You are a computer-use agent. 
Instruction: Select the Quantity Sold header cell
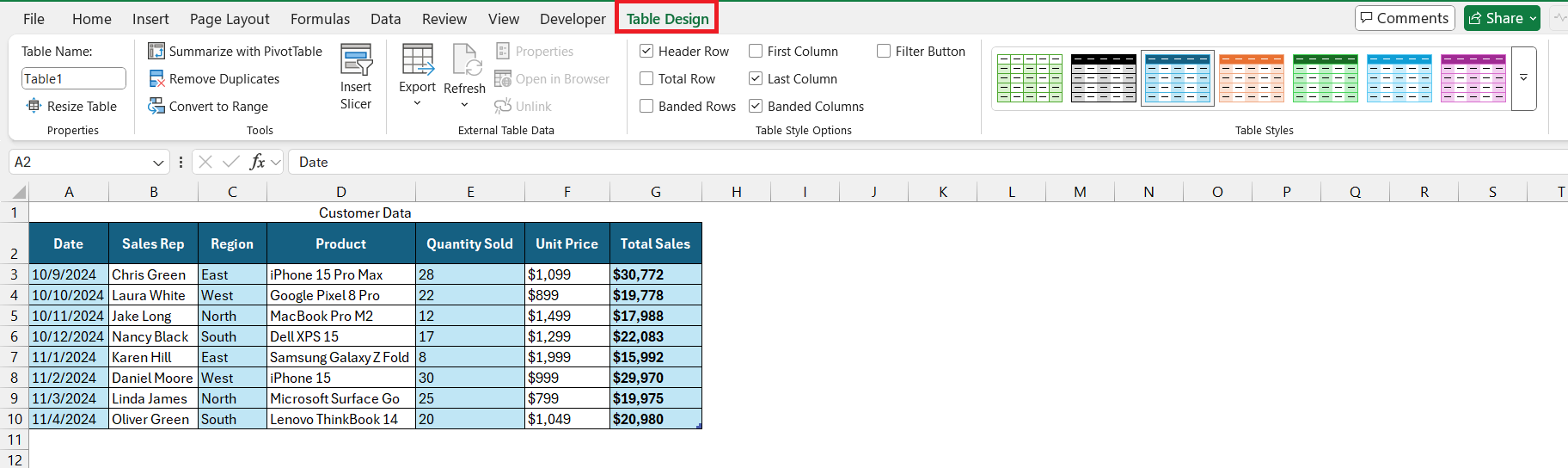tap(470, 243)
